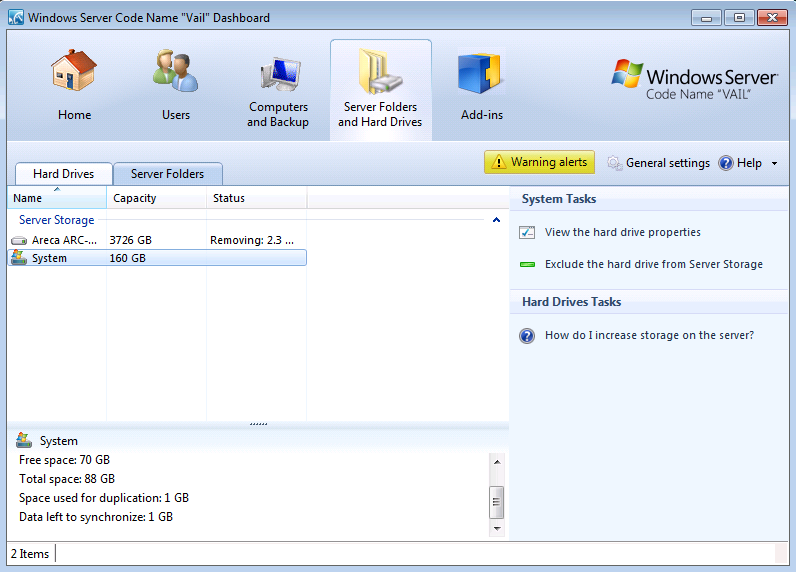This screenshot has width=796, height=572.
Task: Select Server Folders and Hard Drives icon
Action: [x=380, y=71]
